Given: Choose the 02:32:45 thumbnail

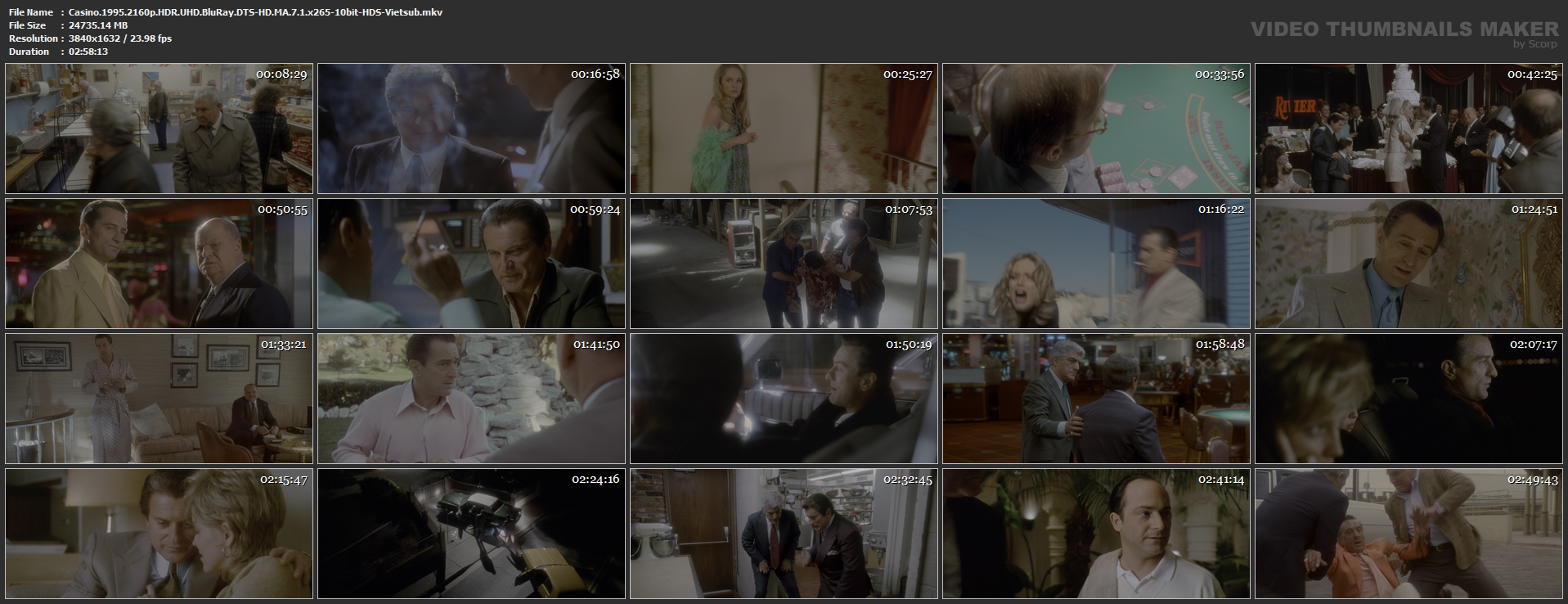Looking at the screenshot, I should 784,534.
